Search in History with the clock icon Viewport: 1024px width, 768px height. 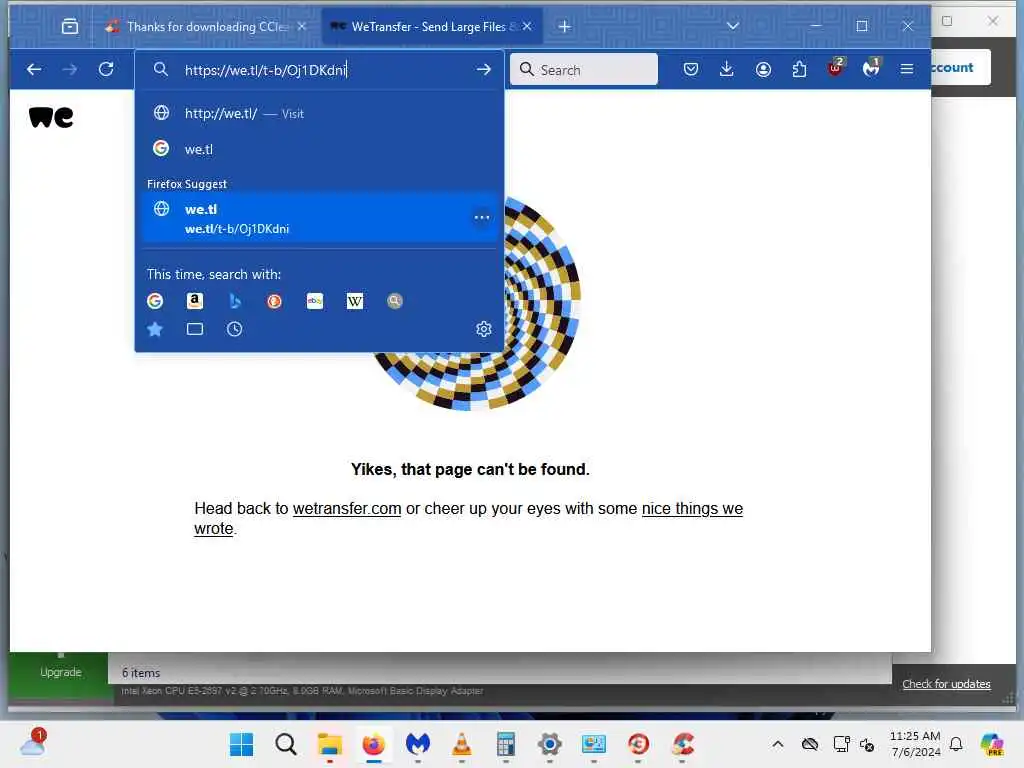234,329
